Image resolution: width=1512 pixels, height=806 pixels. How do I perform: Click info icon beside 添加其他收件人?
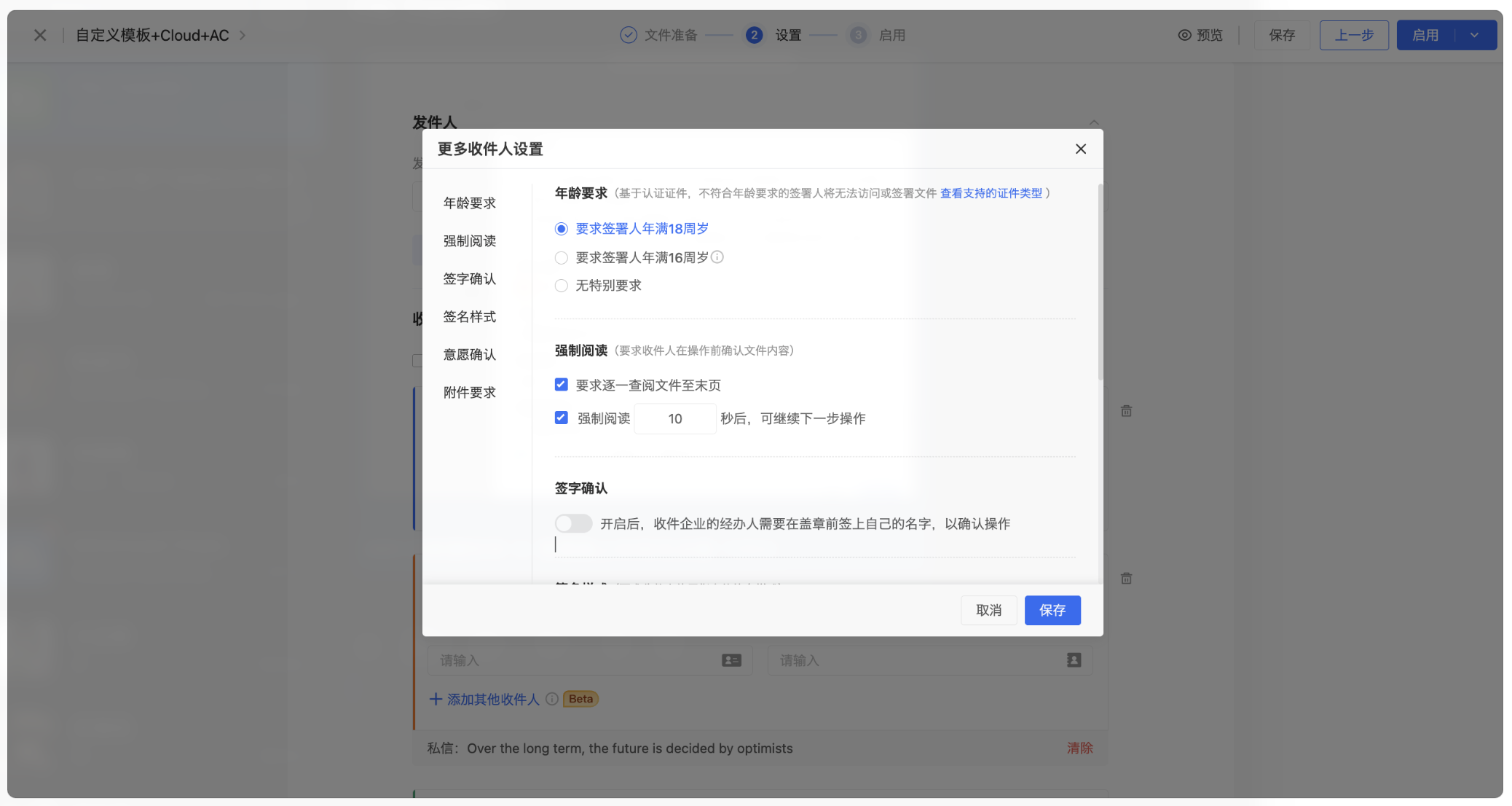(552, 699)
